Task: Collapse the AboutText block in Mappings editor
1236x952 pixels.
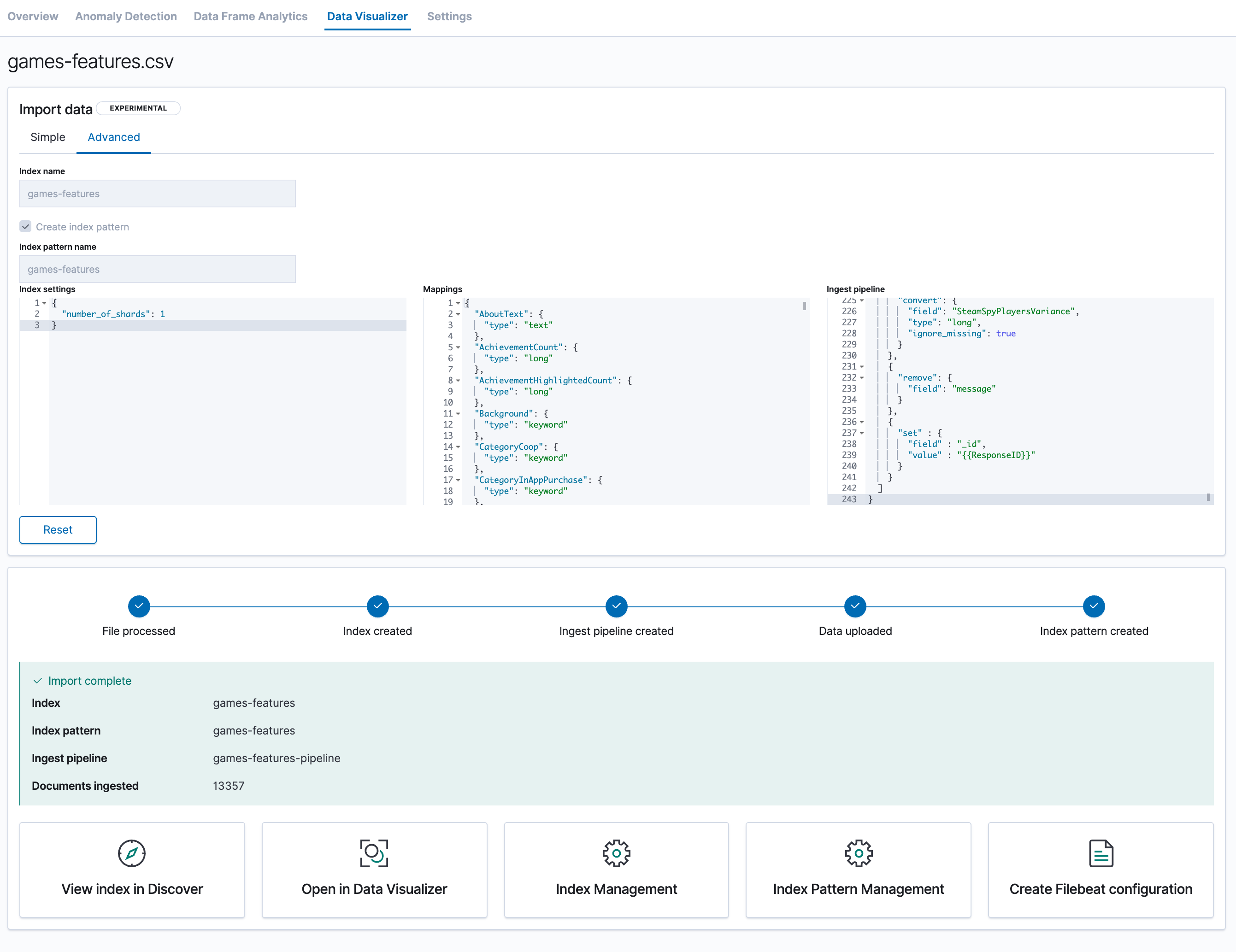Action: coord(459,314)
